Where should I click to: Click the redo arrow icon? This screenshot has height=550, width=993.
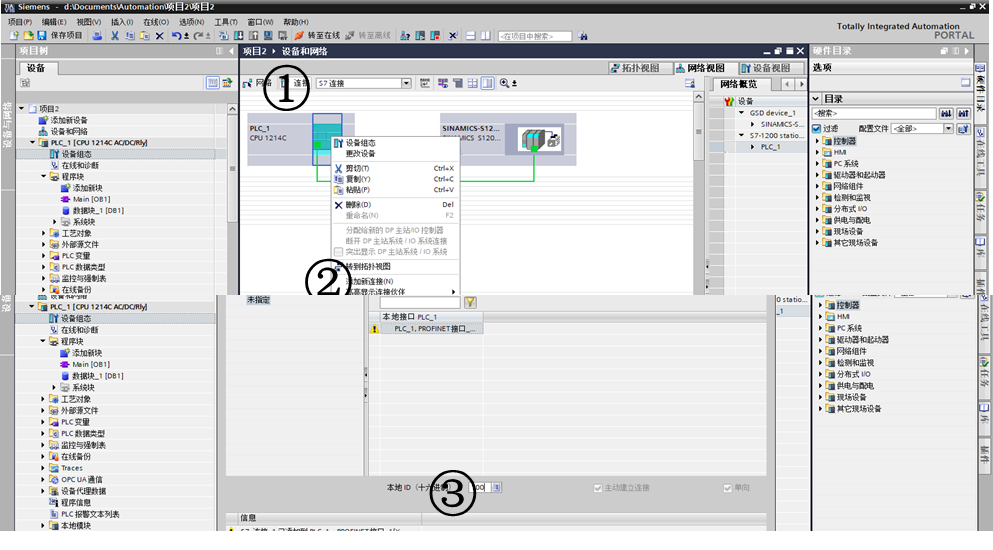(199, 35)
